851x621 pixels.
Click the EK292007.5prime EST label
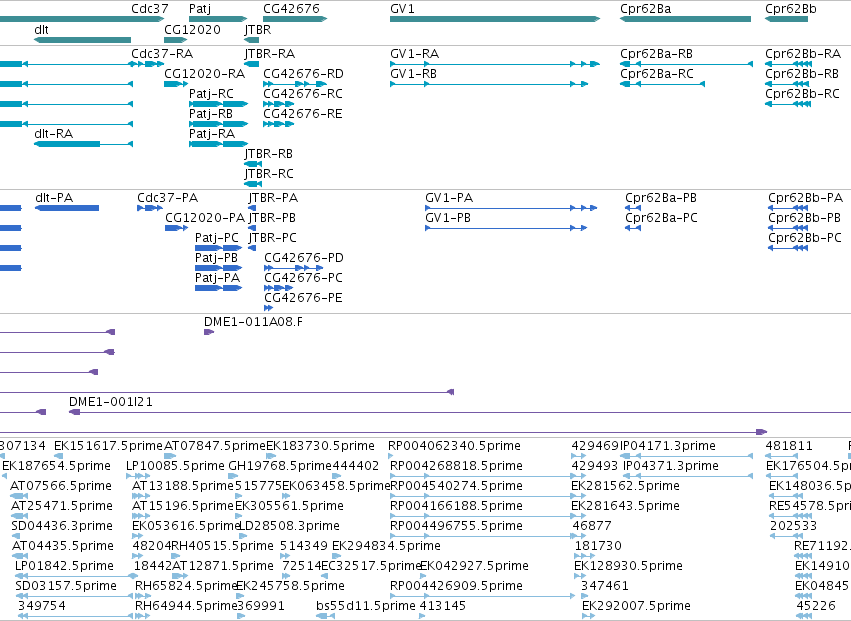coord(636,605)
